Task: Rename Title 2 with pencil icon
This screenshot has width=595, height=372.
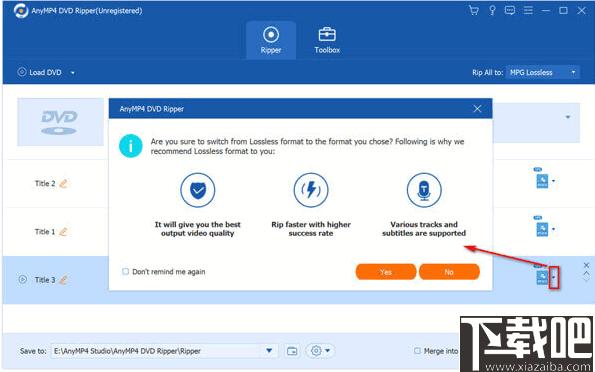Action: [x=63, y=183]
